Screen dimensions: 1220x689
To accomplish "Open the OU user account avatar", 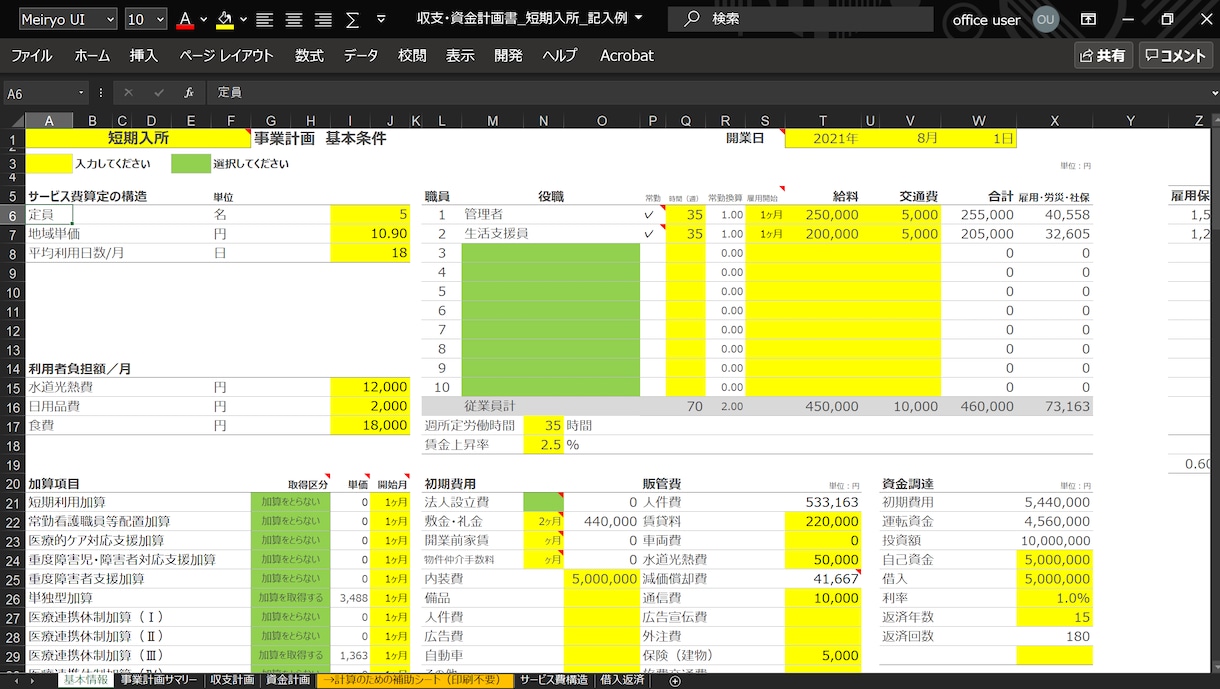I will pos(1046,19).
